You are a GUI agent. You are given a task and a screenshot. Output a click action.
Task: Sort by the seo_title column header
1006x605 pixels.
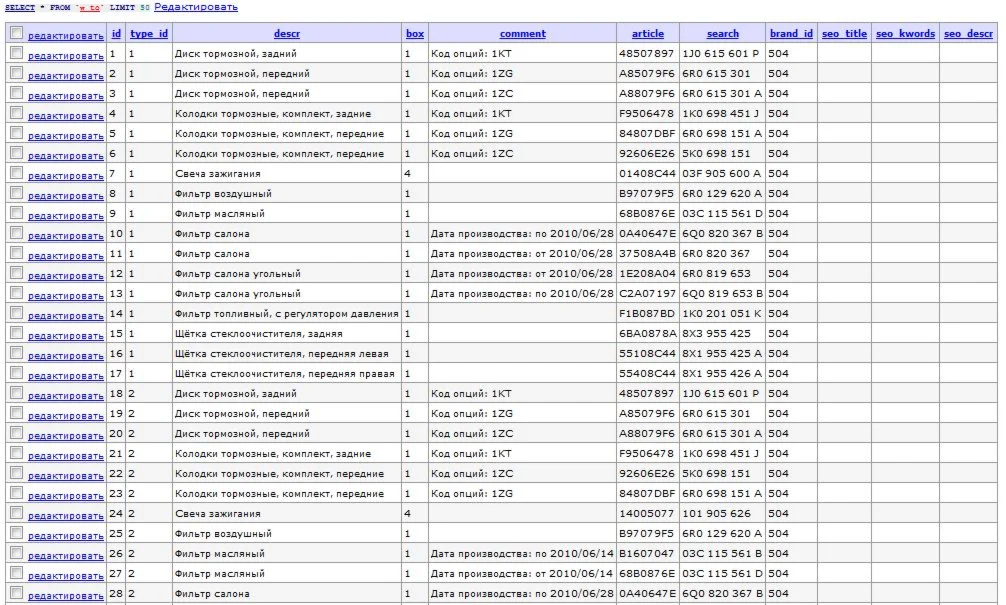[844, 33]
